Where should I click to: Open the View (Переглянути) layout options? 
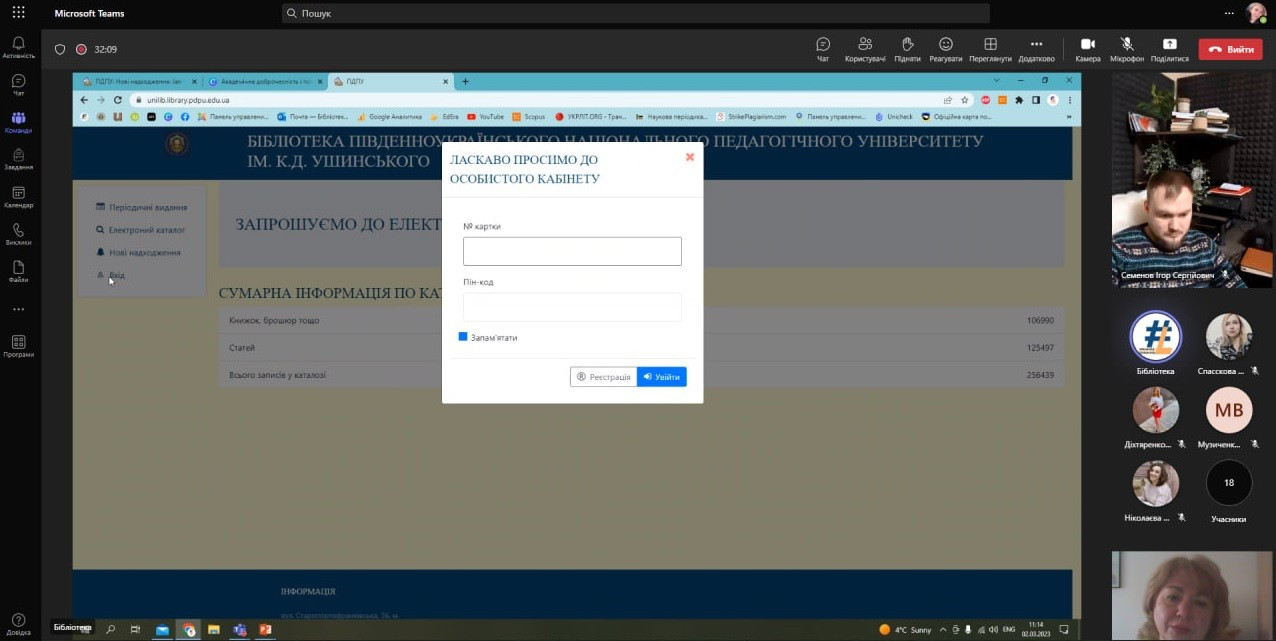coord(990,49)
